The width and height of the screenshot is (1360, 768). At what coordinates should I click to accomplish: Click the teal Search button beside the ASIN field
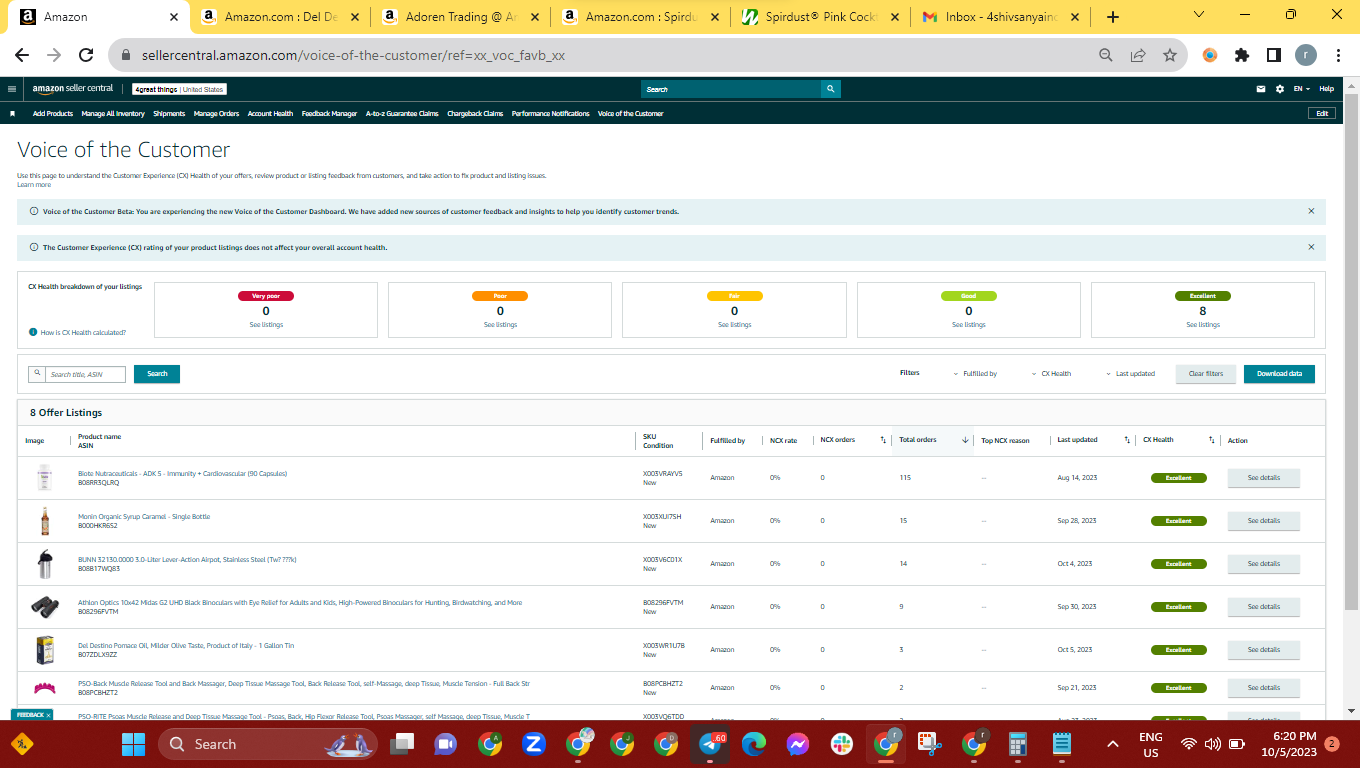pos(157,374)
